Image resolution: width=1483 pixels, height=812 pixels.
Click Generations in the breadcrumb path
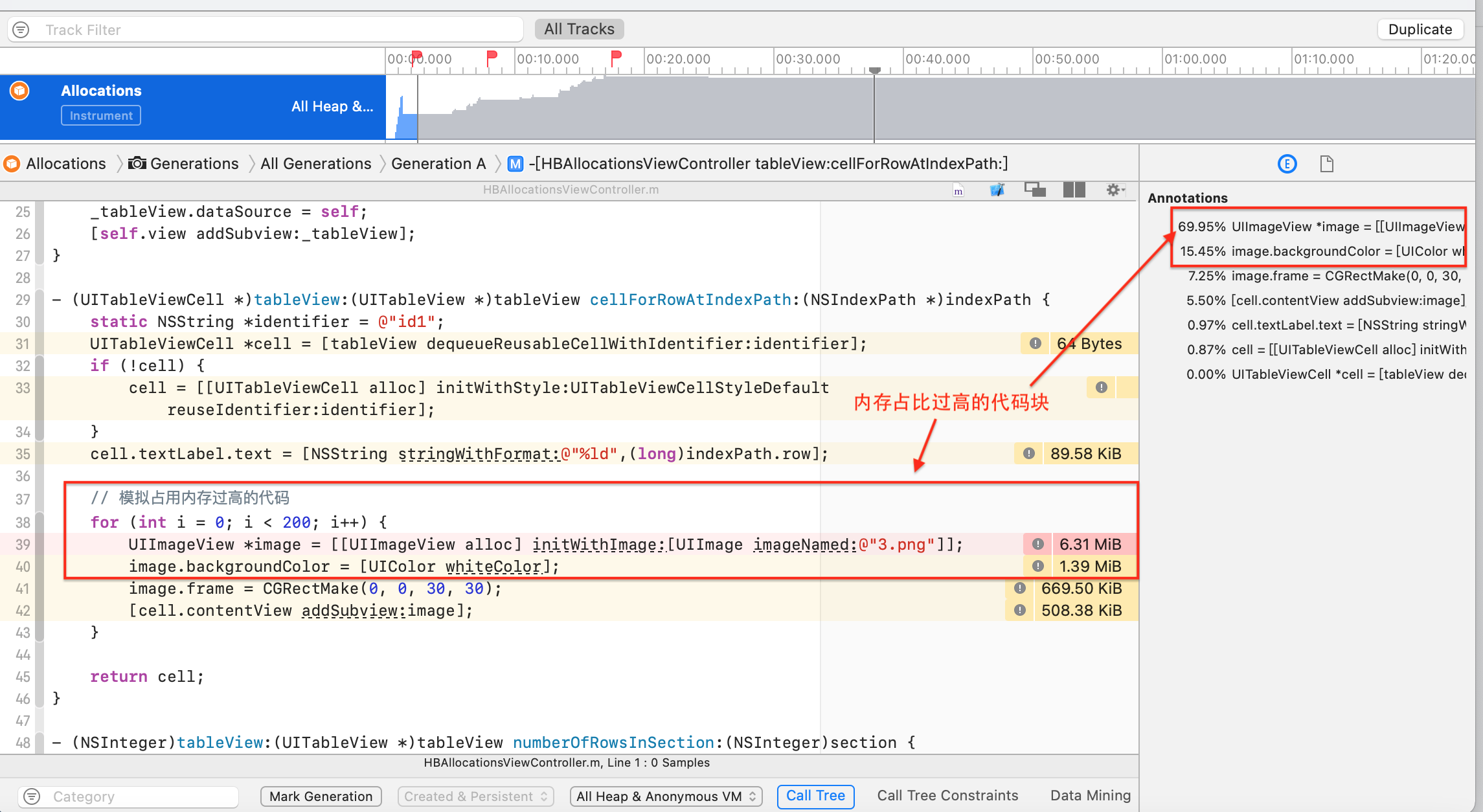point(194,164)
